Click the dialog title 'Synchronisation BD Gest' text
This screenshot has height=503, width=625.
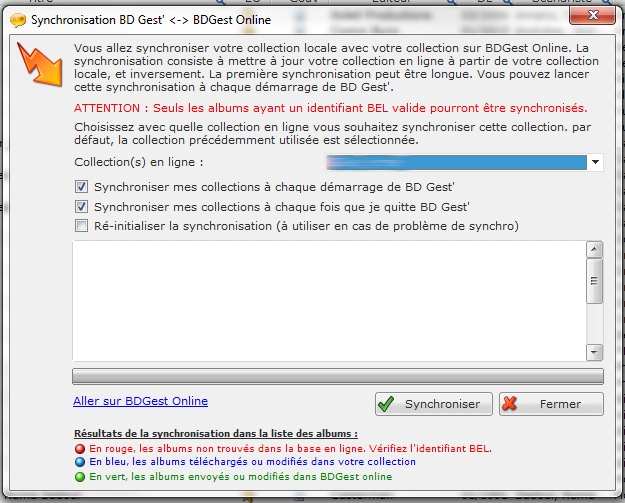click(151, 20)
